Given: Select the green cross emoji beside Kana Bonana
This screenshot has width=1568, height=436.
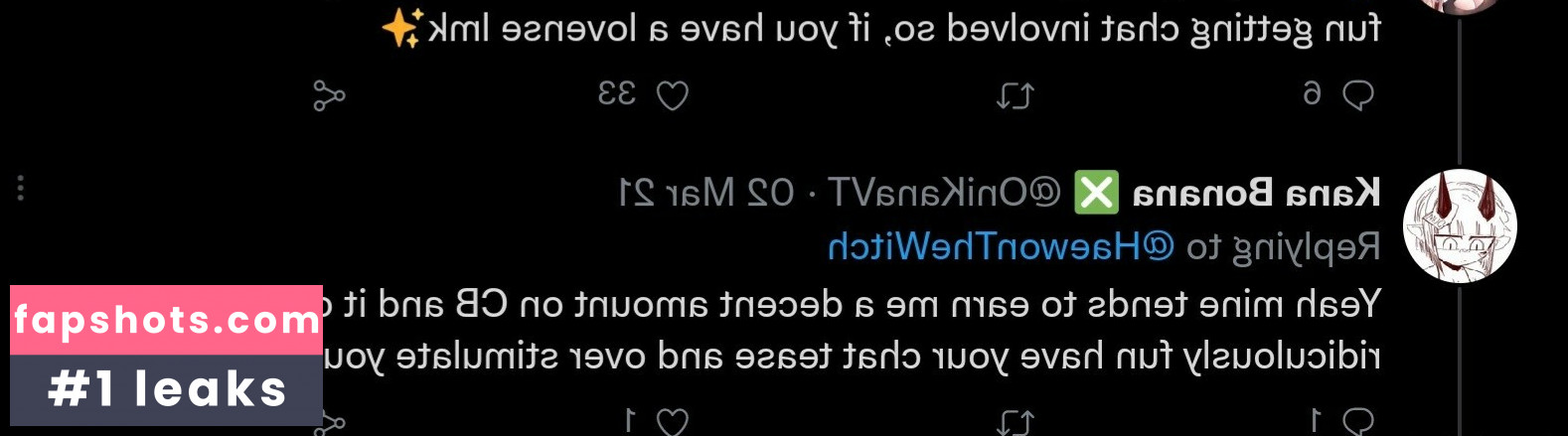Looking at the screenshot, I should [x=1096, y=193].
